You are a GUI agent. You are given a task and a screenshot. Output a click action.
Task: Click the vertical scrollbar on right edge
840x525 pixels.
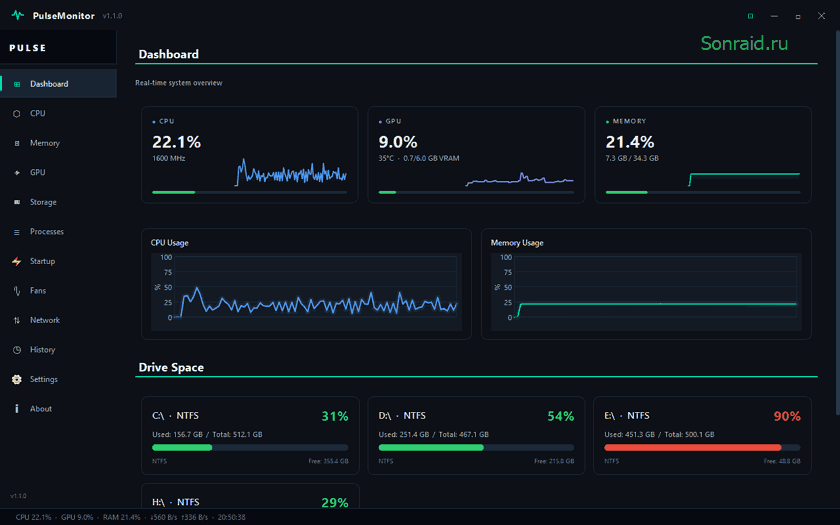837,222
